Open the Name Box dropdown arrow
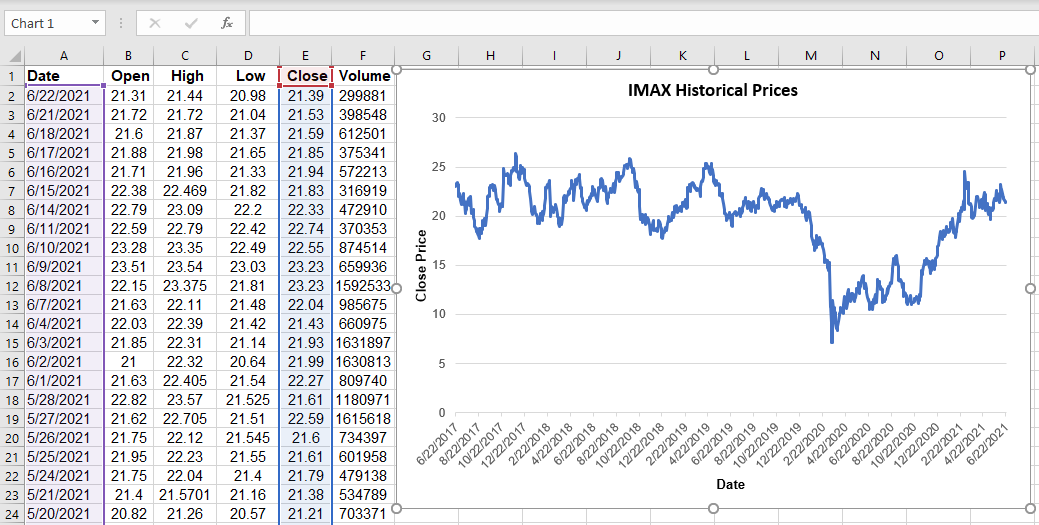Viewport: 1039px width, 525px height. point(95,23)
